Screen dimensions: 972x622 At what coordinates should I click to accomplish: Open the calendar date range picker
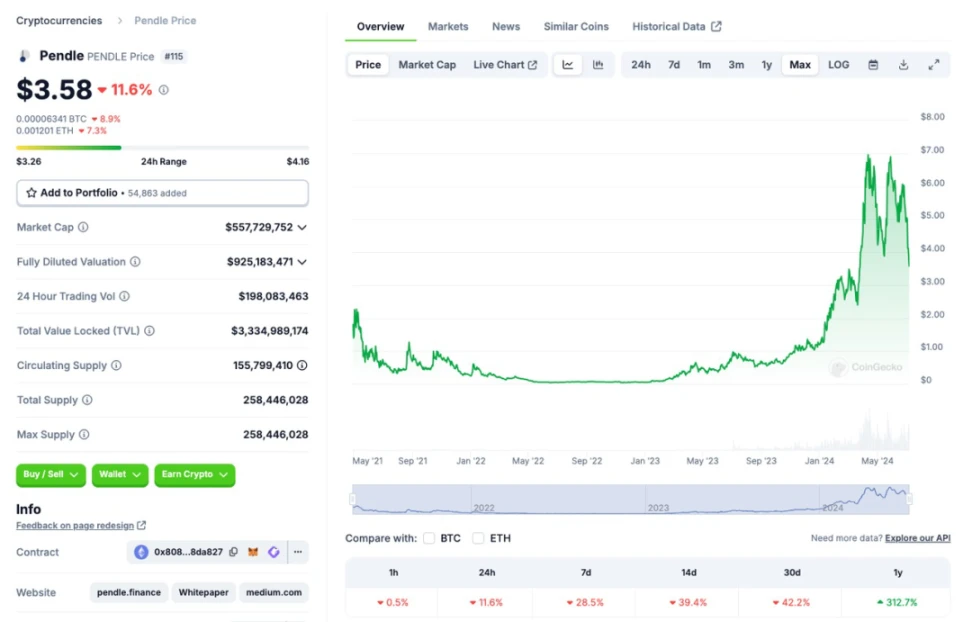(873, 65)
